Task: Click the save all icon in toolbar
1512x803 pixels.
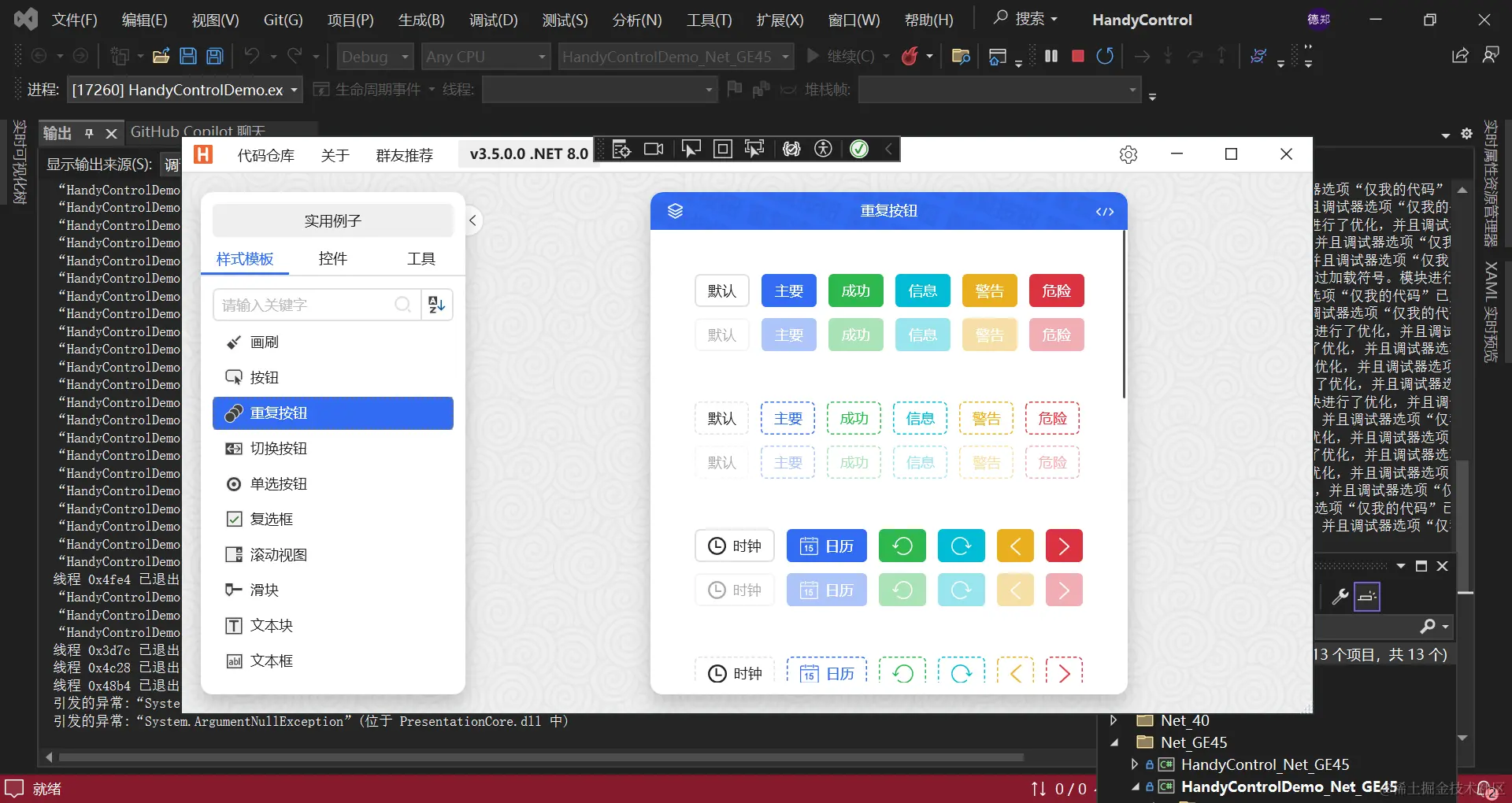Action: coord(214,56)
